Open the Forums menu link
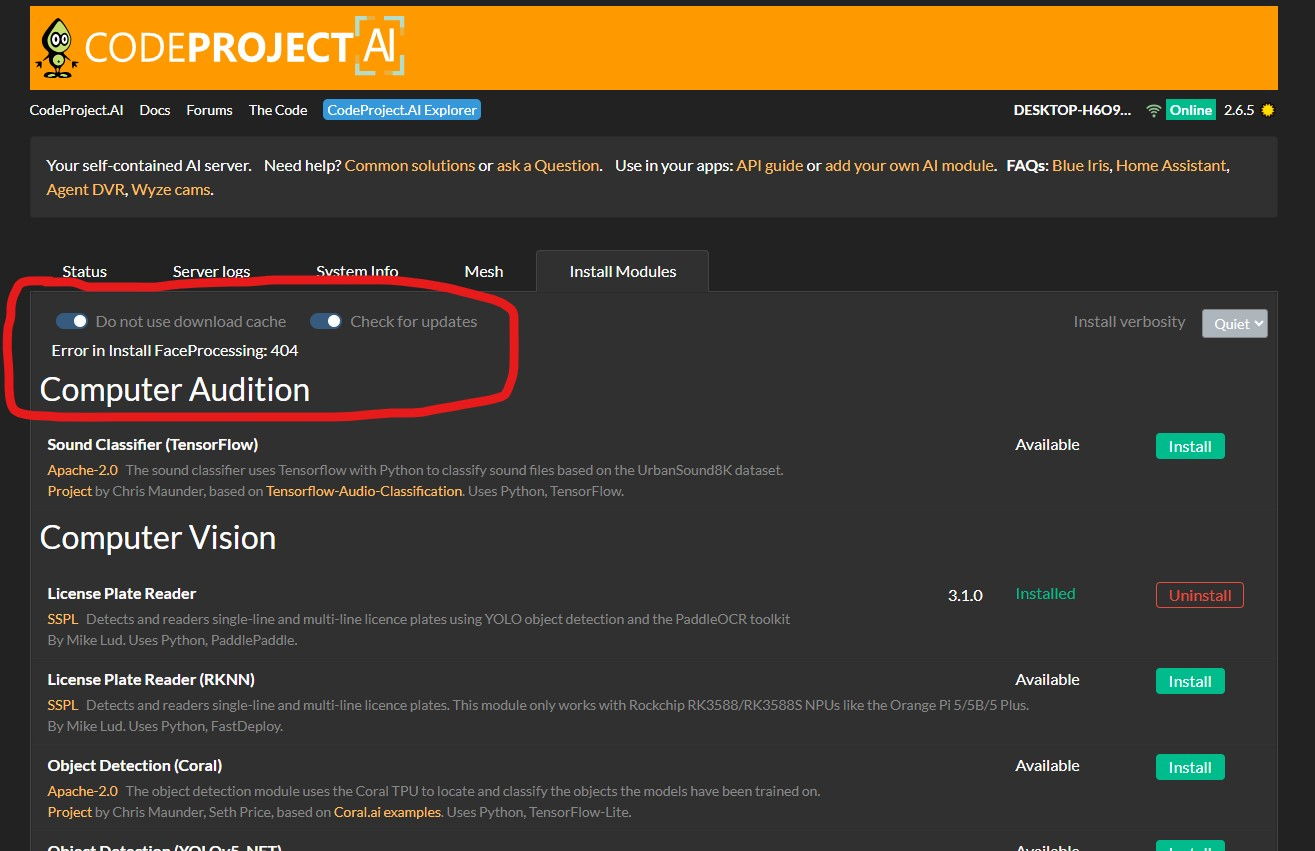The height and width of the screenshot is (851, 1315). pyautogui.click(x=209, y=110)
